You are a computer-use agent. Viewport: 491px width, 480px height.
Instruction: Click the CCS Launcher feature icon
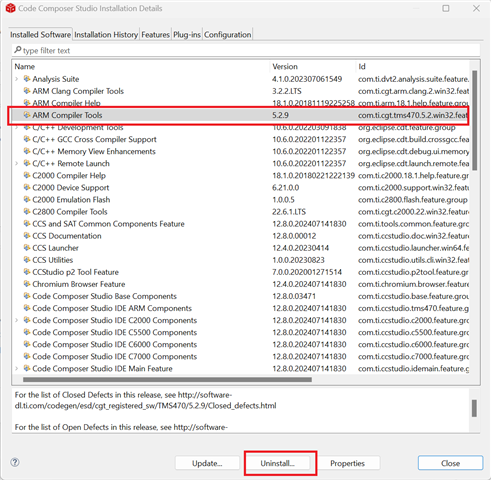point(27,248)
